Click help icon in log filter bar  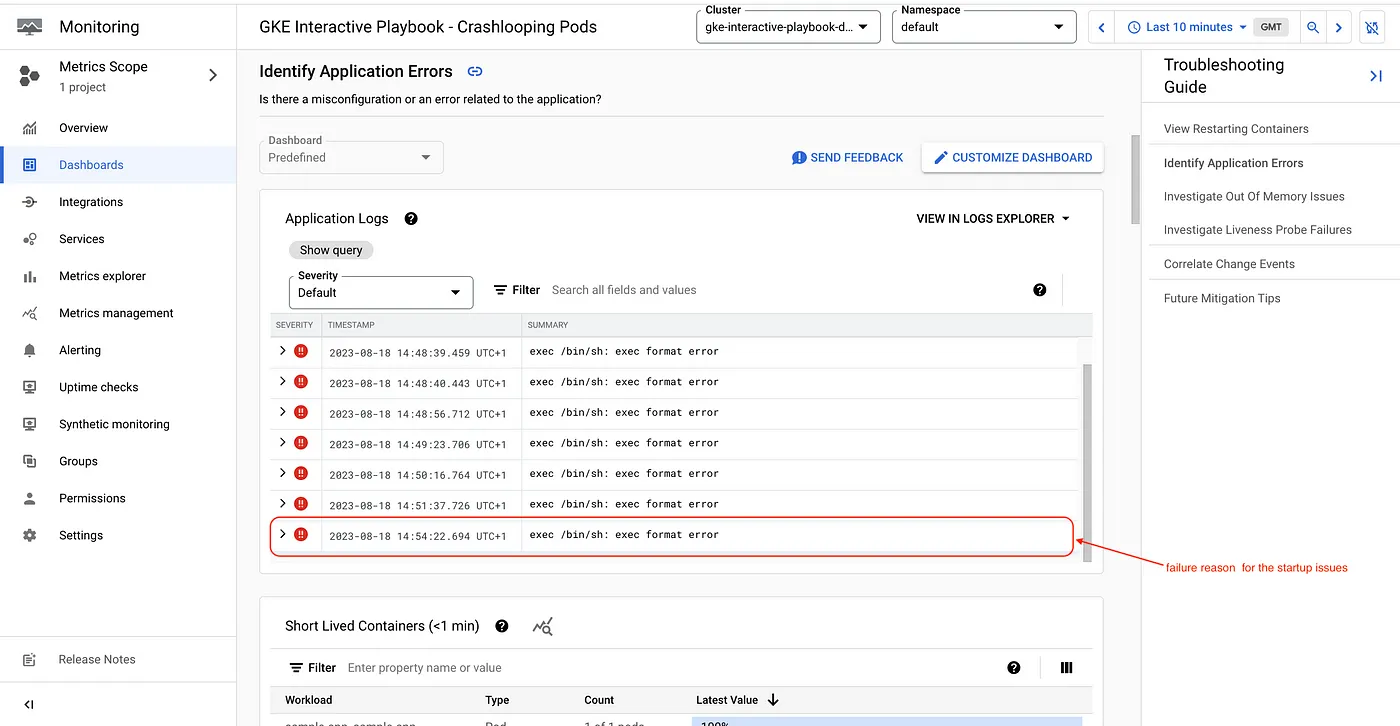point(1040,290)
